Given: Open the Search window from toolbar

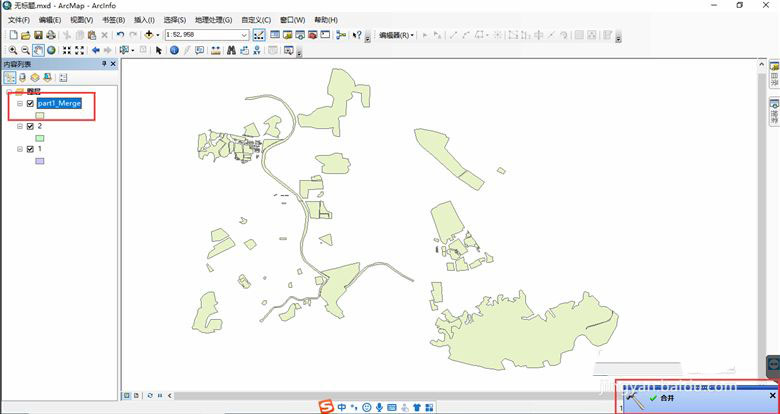Looking at the screenshot, I should pos(300,35).
